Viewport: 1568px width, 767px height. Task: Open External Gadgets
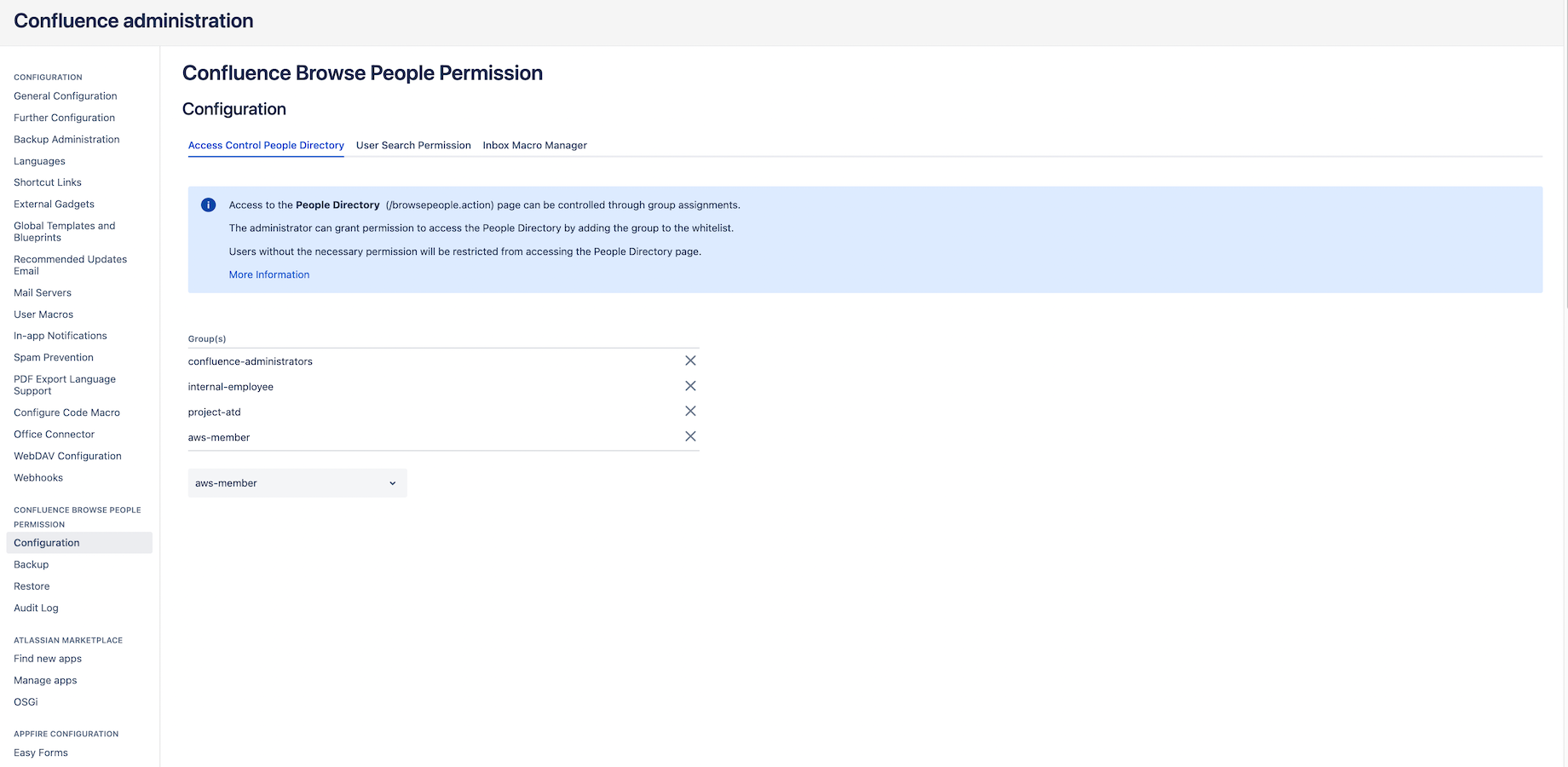(55, 204)
